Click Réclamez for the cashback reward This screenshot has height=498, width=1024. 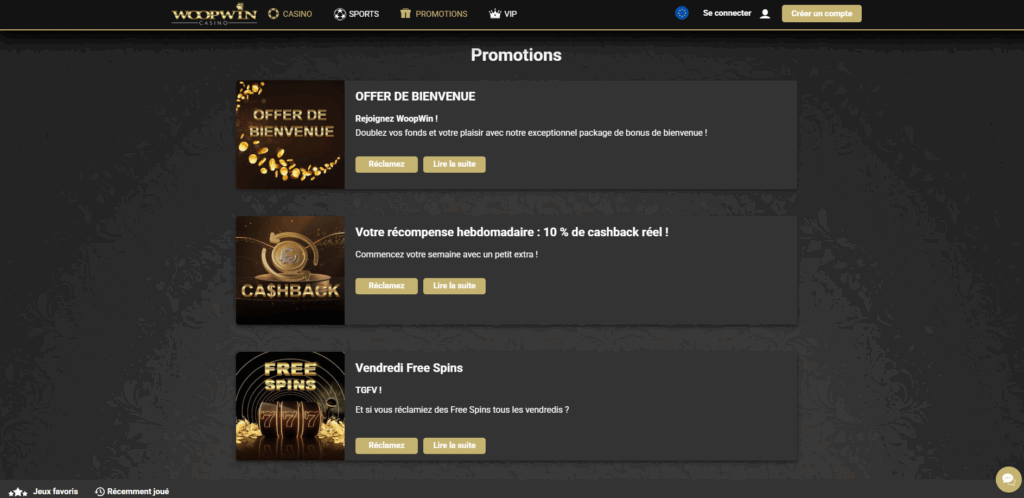[x=386, y=286]
